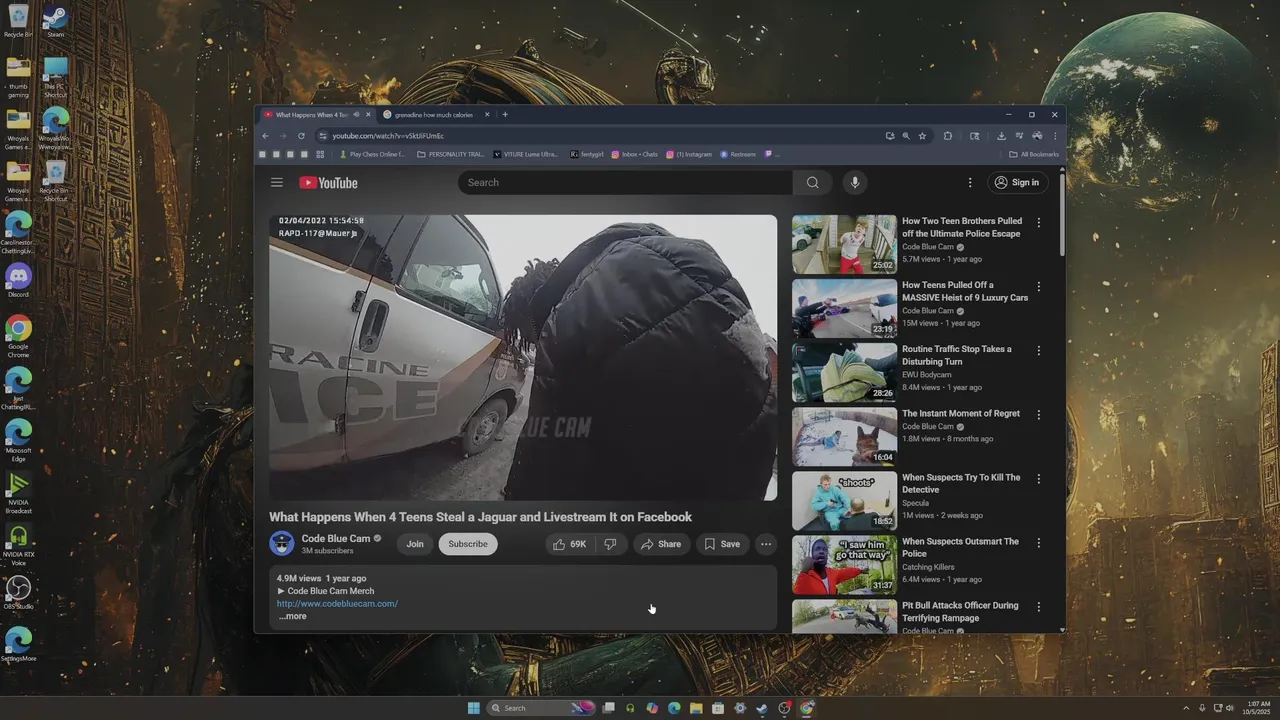Open options for 'Routine Traffic Stop' video
Screen dimensions: 1280x720
click(x=1038, y=351)
